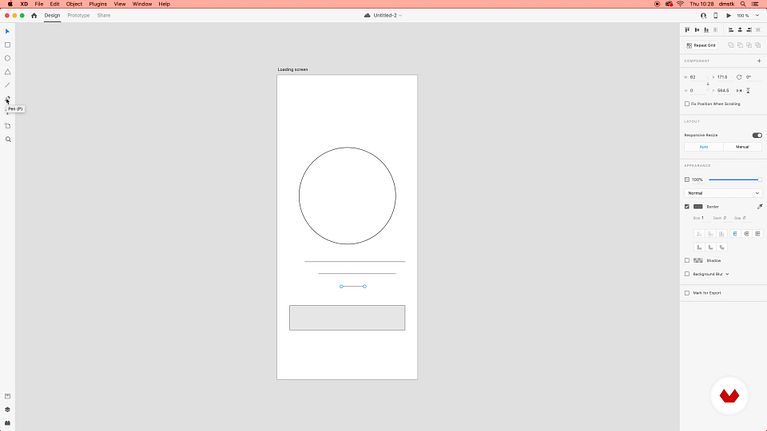Switch to the Prototype tab
The width and height of the screenshot is (767, 431).
click(x=78, y=16)
